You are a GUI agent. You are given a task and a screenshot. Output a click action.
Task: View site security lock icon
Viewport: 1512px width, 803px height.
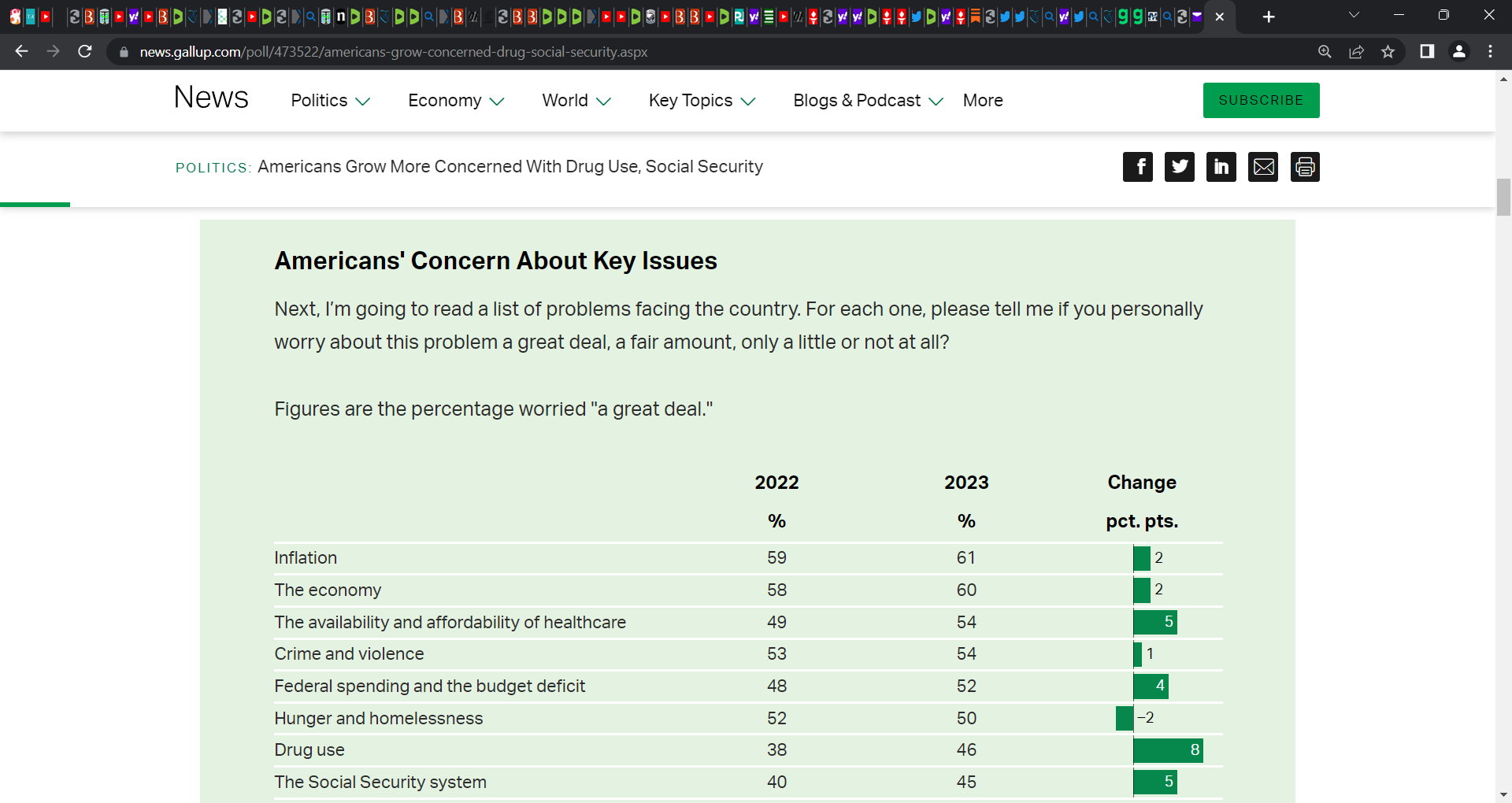(123, 52)
